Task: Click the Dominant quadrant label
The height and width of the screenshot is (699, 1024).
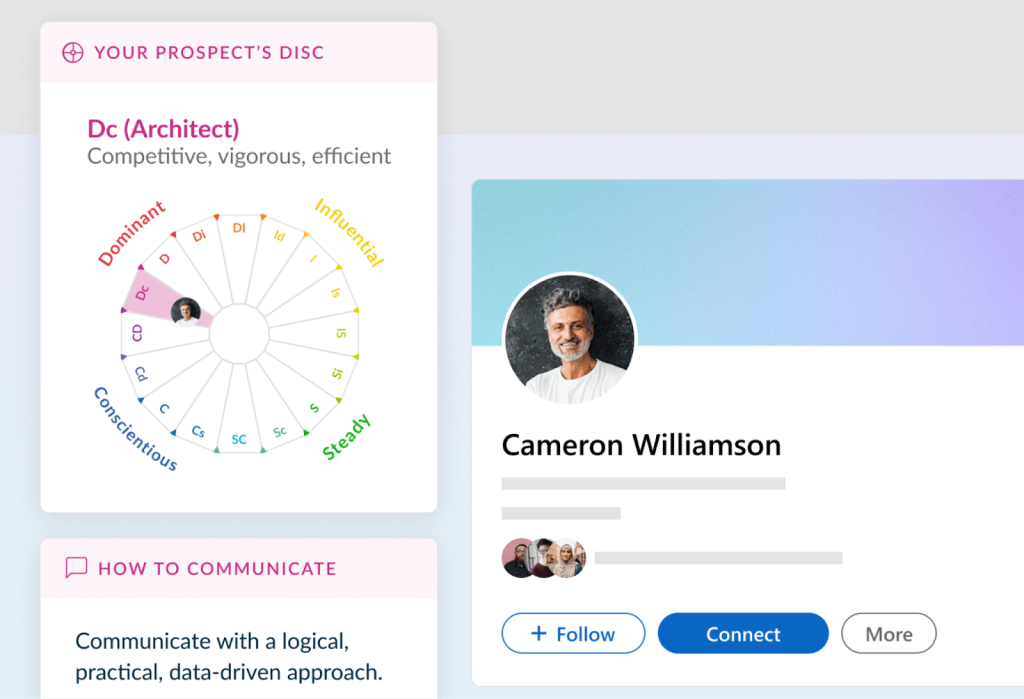Action: tap(132, 234)
